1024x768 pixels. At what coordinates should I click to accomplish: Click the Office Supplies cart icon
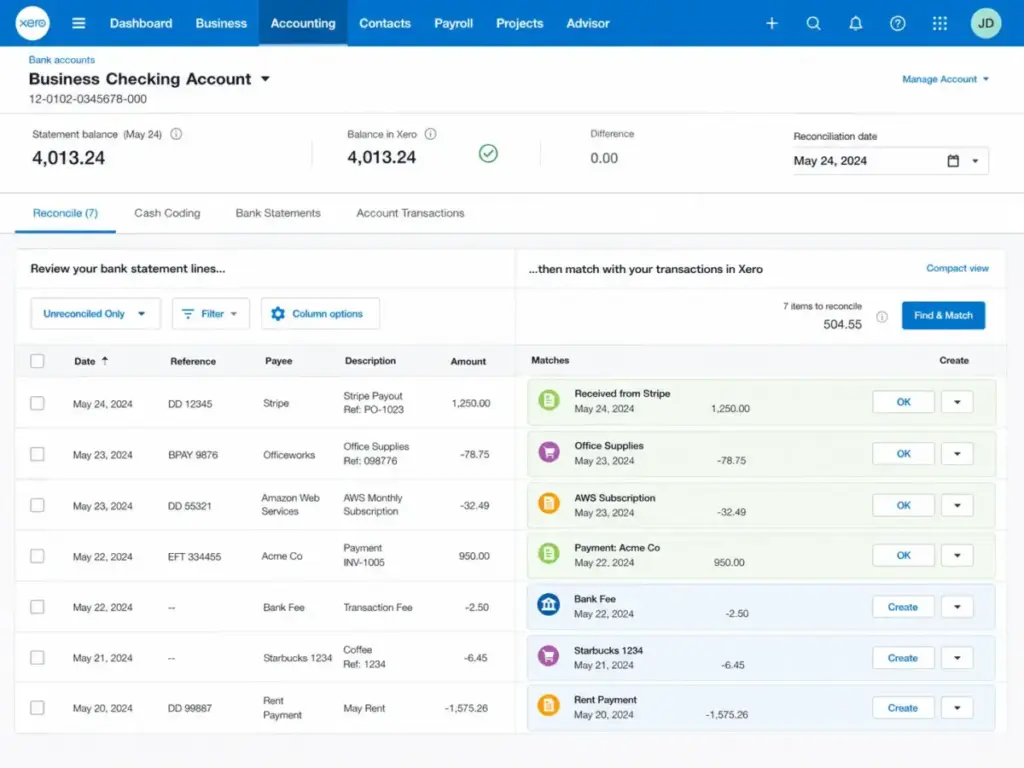[549, 451]
